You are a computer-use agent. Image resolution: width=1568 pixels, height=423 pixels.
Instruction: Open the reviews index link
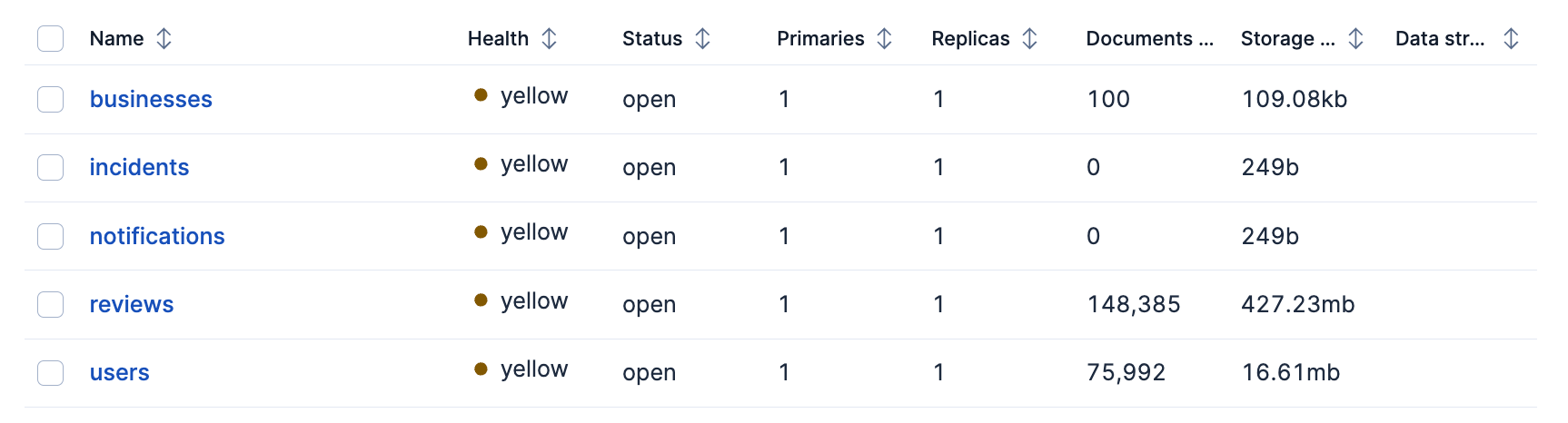[x=132, y=304]
